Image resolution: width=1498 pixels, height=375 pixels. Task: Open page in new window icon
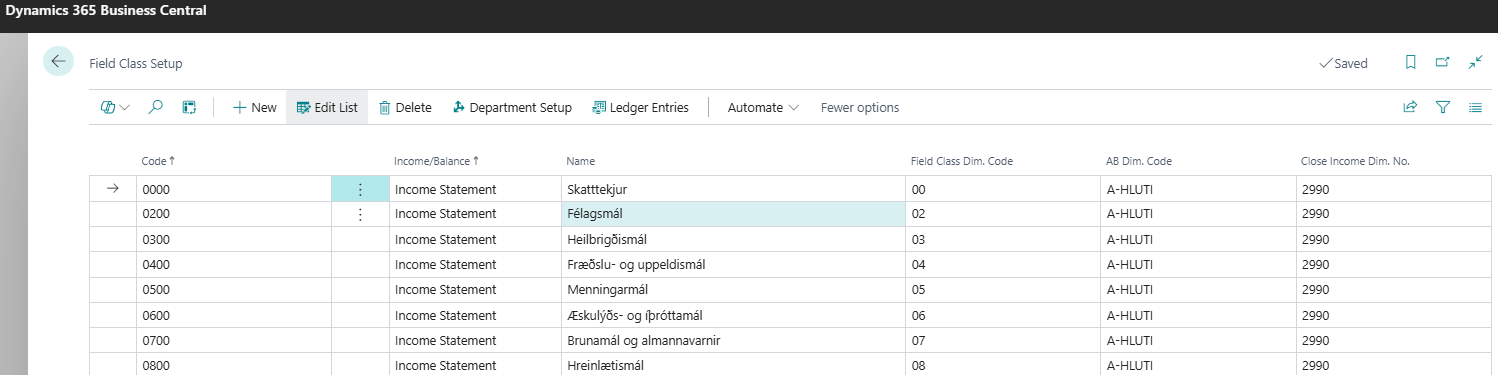pos(1443,62)
